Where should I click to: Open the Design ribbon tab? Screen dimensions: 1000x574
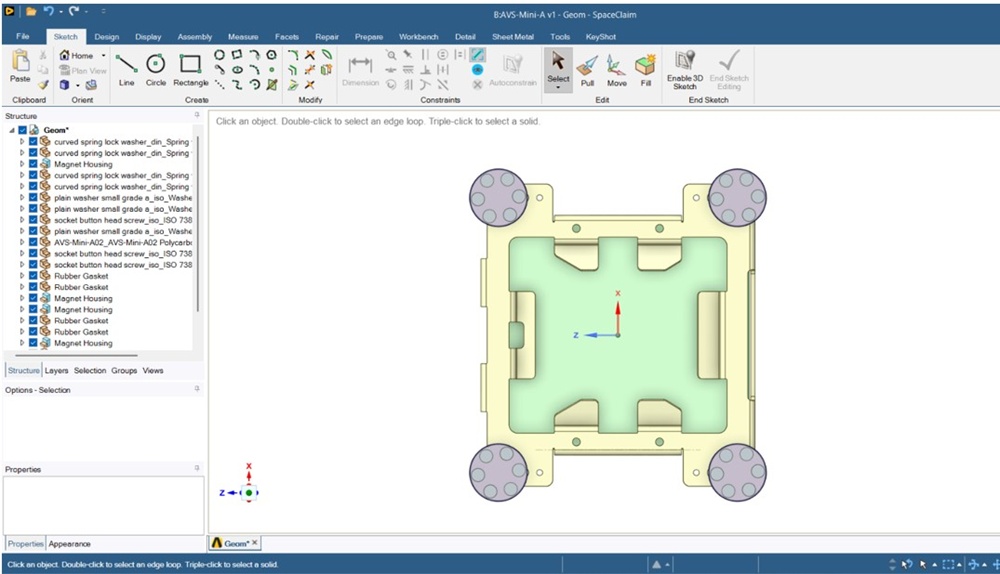tap(107, 37)
